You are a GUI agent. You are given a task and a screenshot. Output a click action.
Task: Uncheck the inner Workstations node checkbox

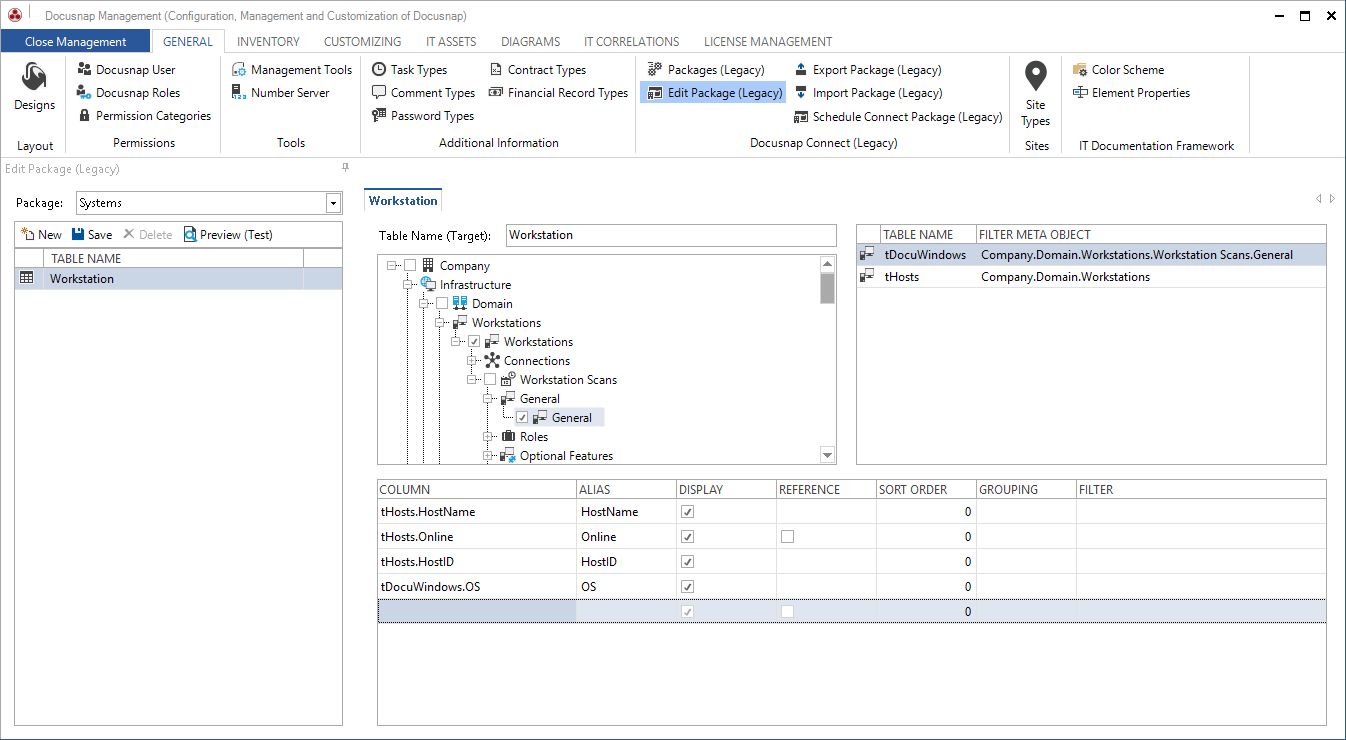pos(474,342)
